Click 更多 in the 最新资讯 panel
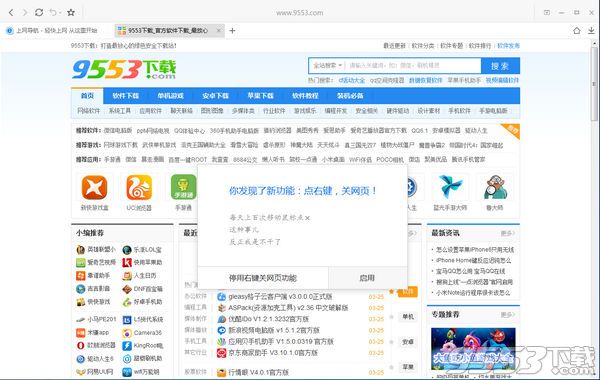The image size is (600, 380). pos(508,233)
